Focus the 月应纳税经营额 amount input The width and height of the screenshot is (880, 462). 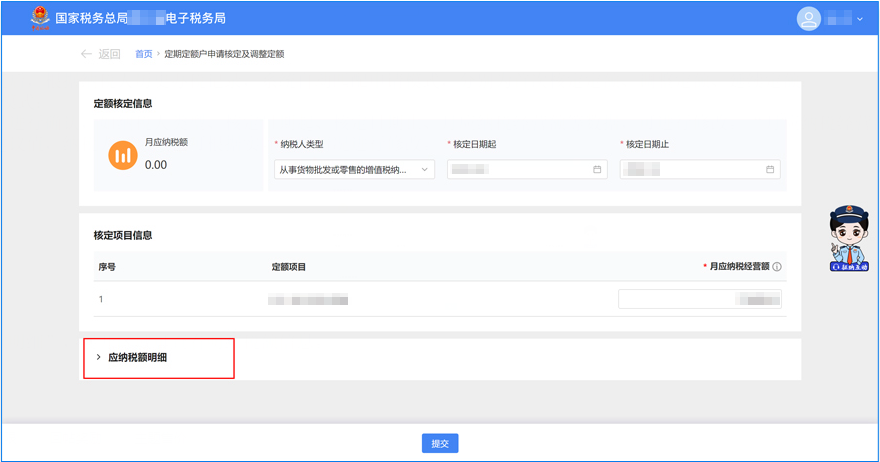(x=699, y=299)
